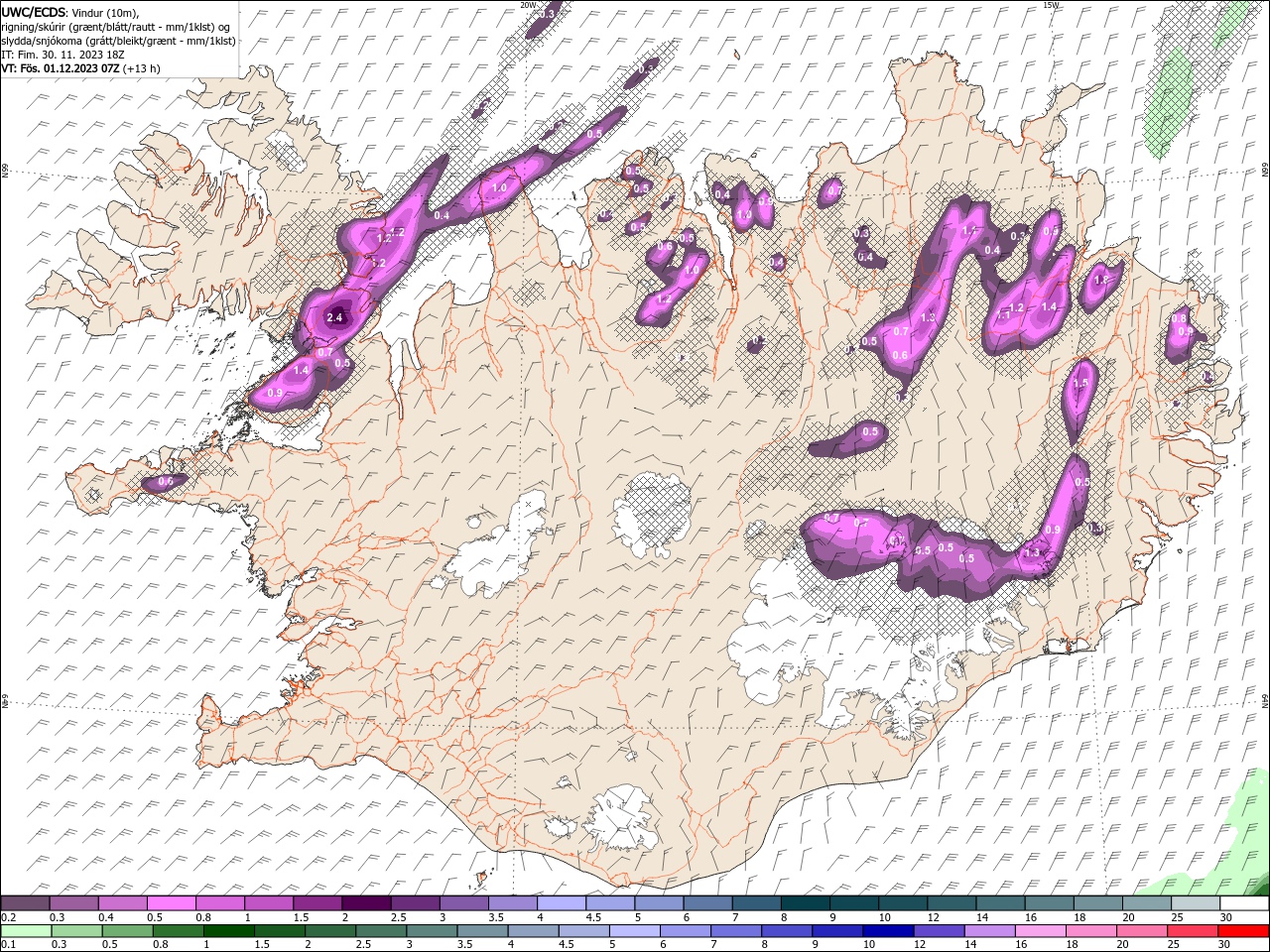Pick the pink swatch at 18 in bottom legend row

click(1090, 931)
